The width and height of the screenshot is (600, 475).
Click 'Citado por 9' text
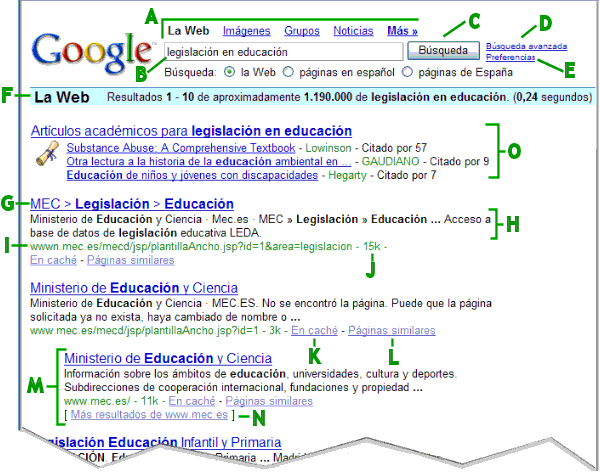(459, 162)
